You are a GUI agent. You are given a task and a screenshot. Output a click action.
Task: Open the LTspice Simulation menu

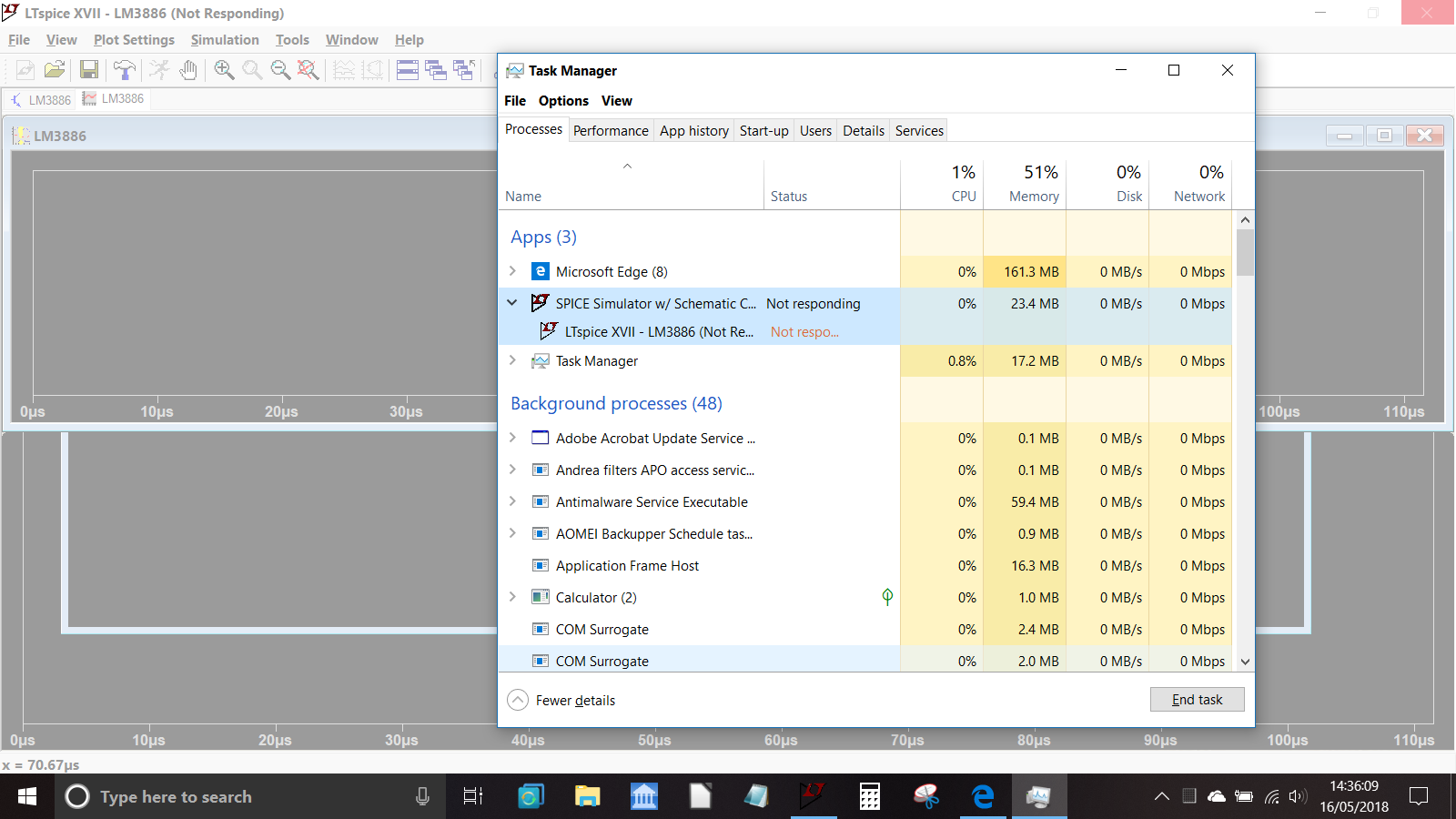225,40
